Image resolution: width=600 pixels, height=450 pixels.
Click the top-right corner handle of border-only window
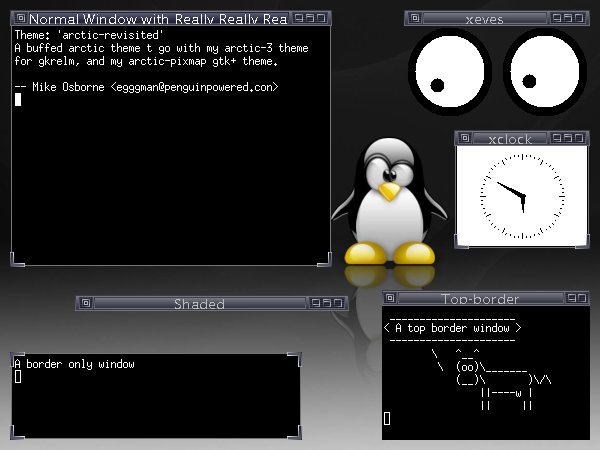tap(295, 359)
